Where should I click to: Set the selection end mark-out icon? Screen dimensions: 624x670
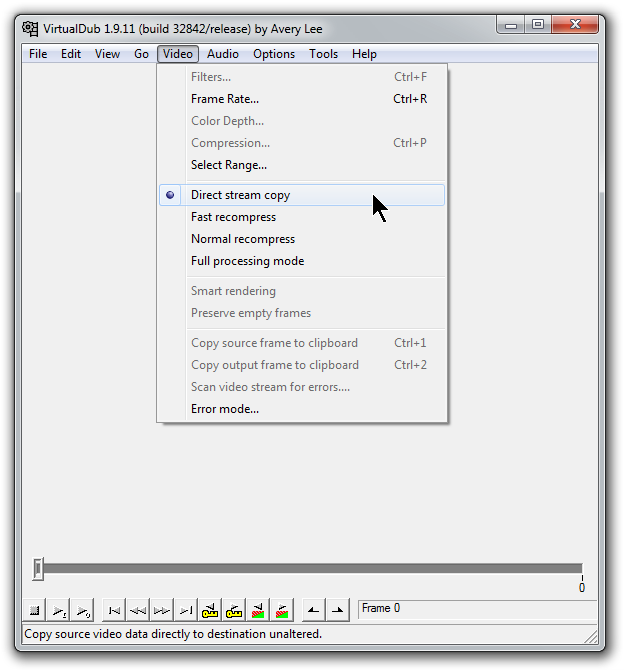(x=338, y=609)
